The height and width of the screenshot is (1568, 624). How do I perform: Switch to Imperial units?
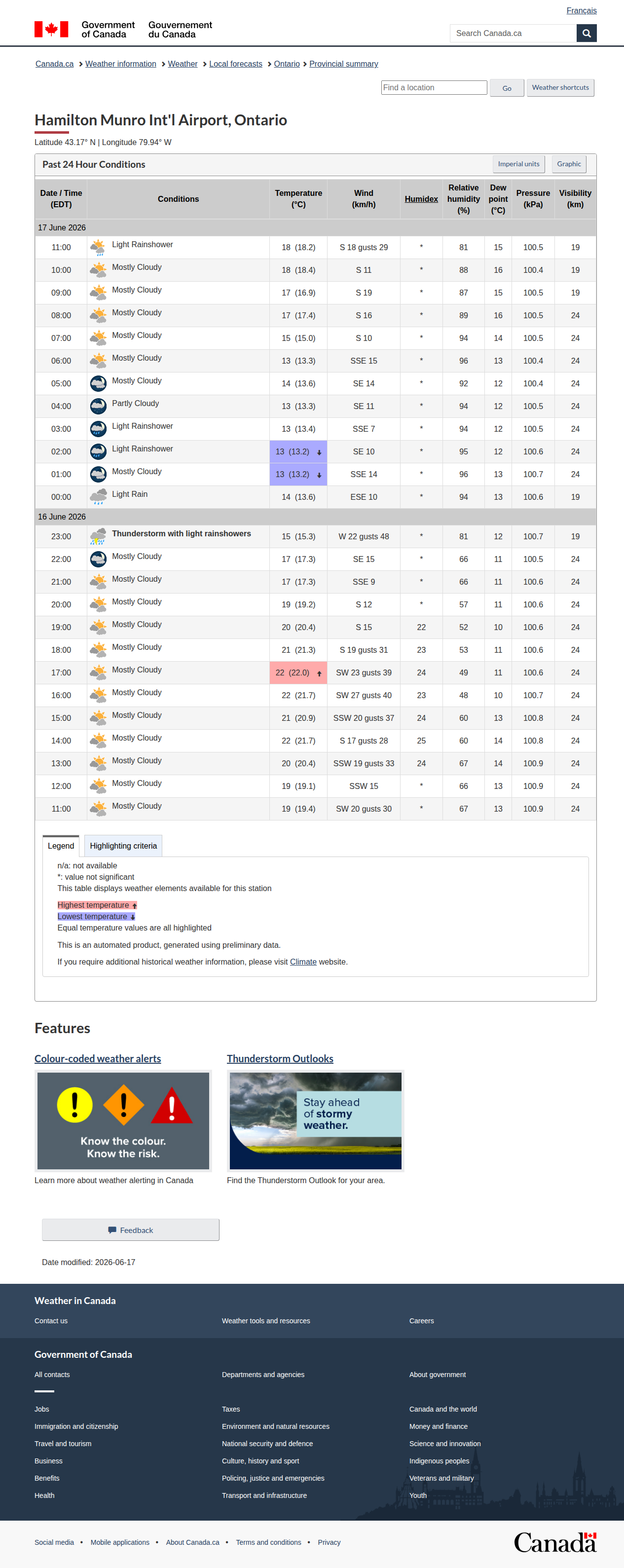click(518, 164)
